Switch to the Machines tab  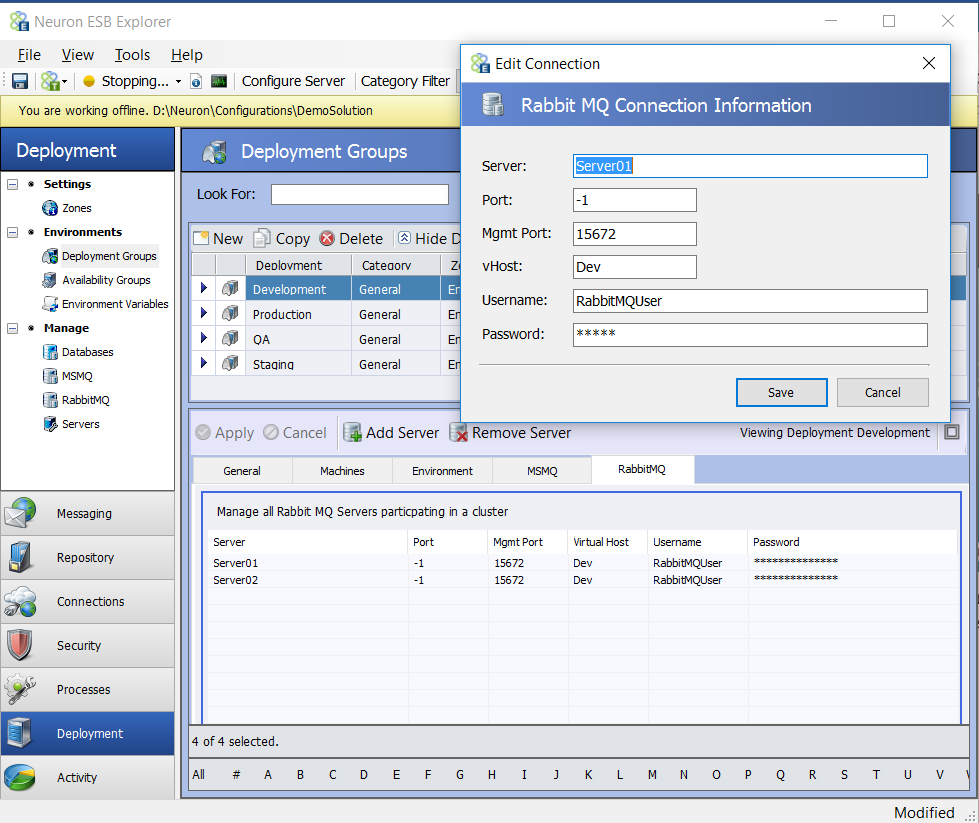342,471
